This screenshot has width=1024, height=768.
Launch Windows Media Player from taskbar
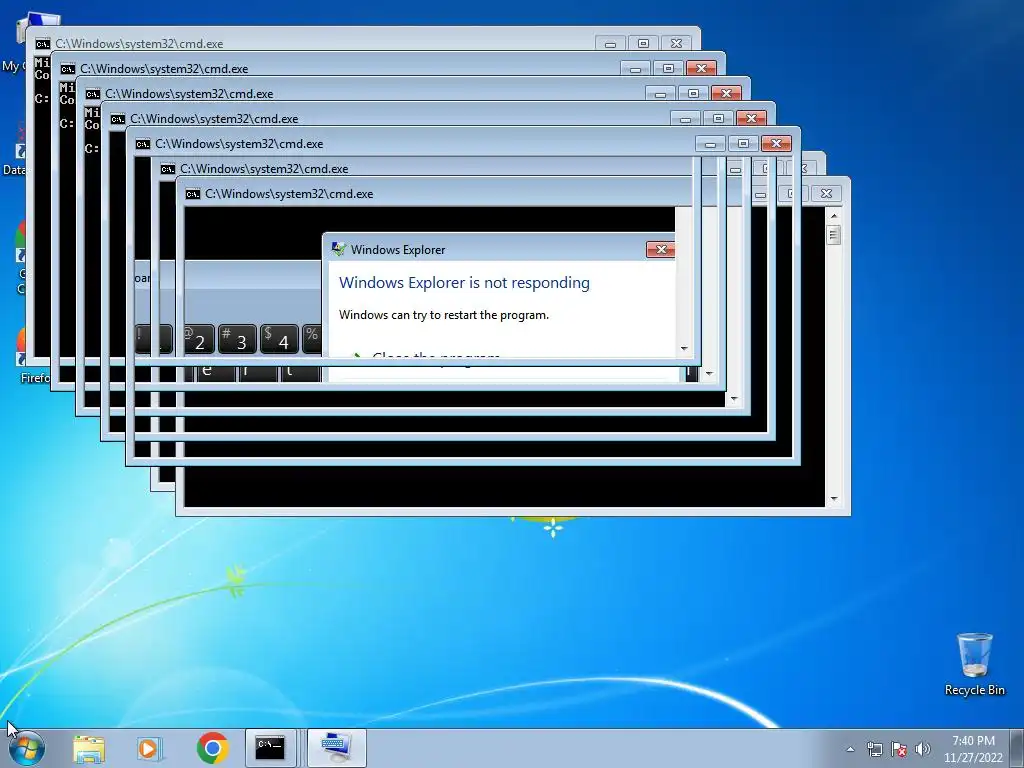pyautogui.click(x=150, y=748)
